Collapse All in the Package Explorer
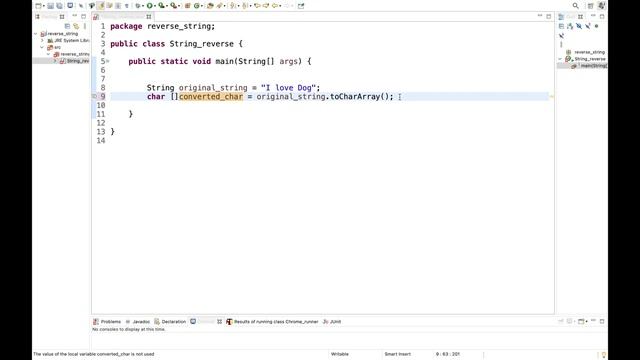The width and height of the screenshot is (640, 360). [x=67, y=26]
